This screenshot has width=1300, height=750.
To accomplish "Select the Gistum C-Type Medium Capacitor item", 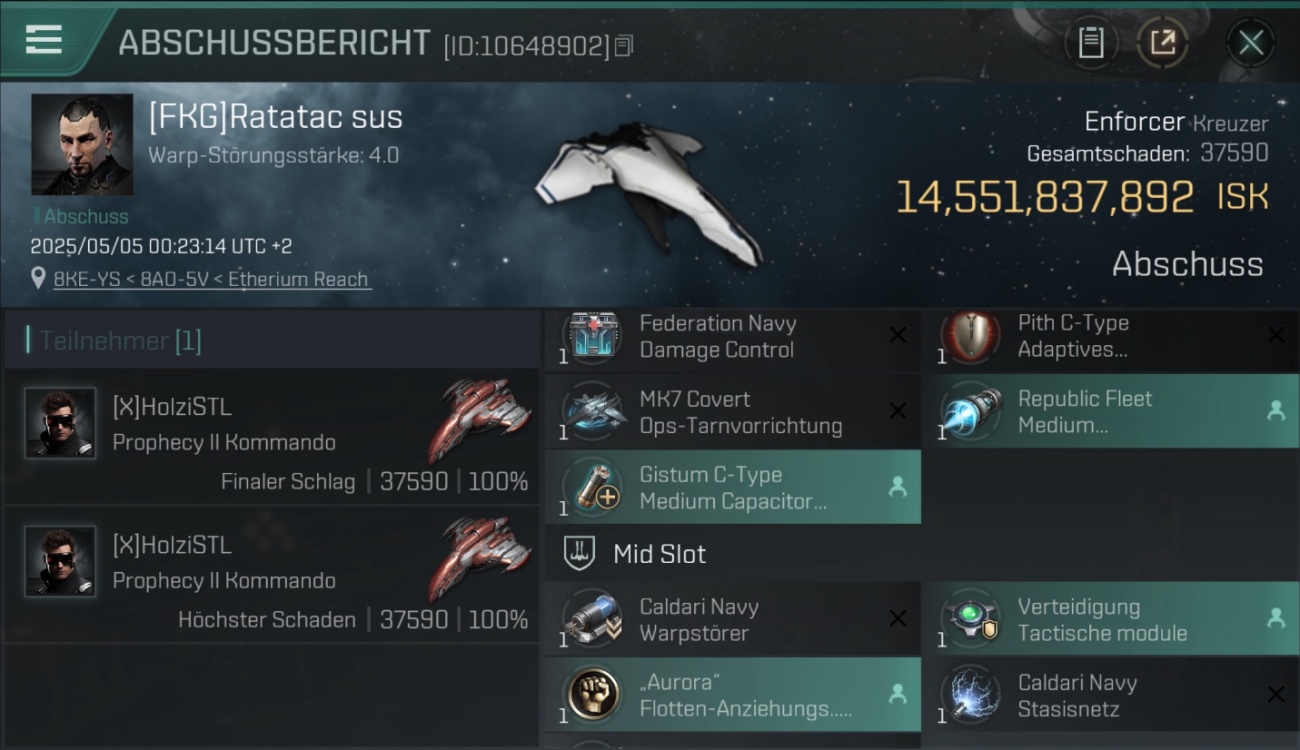I will (733, 487).
